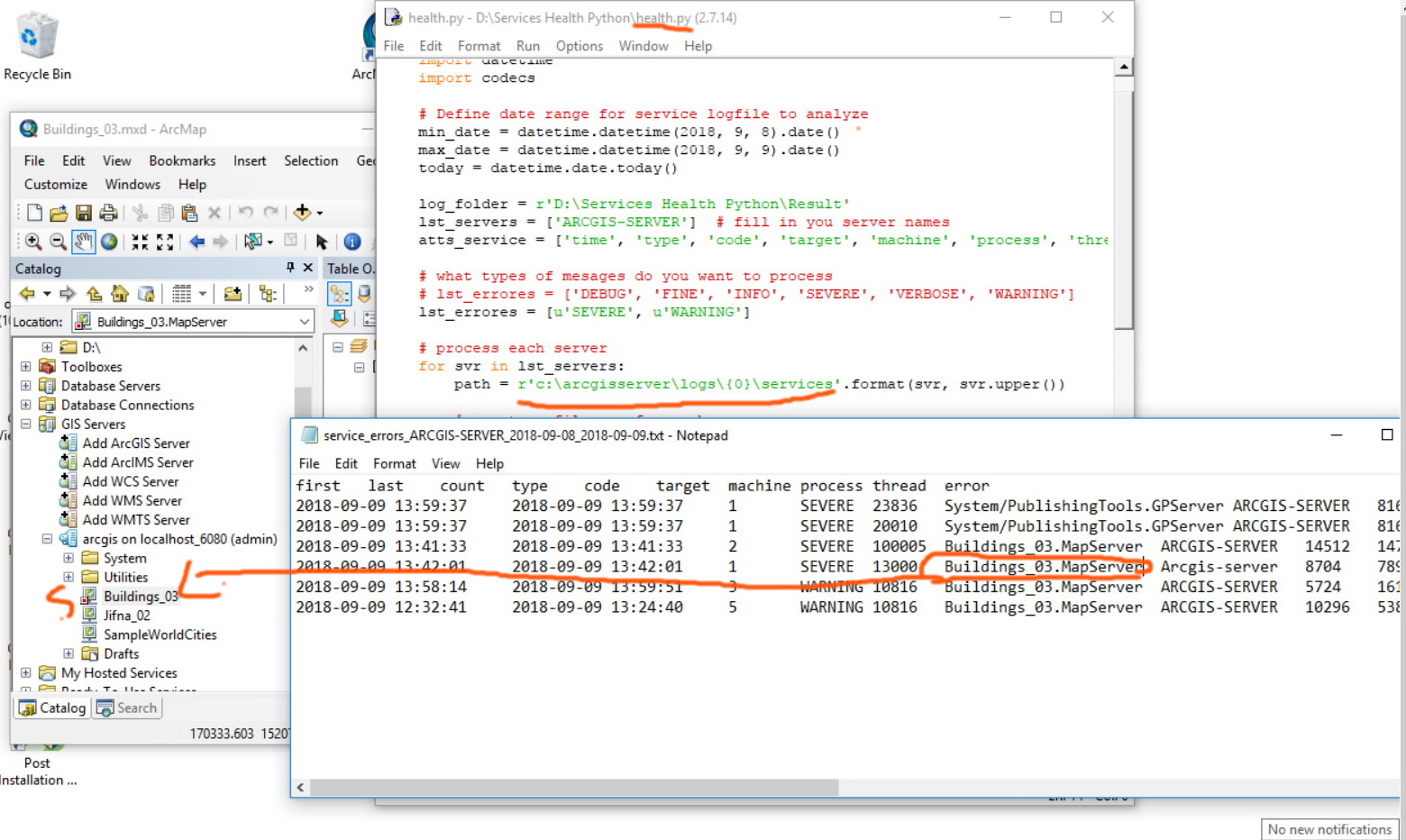The width and height of the screenshot is (1406, 840).
Task: Select the black arrow Select Elements tool
Action: coord(322,242)
